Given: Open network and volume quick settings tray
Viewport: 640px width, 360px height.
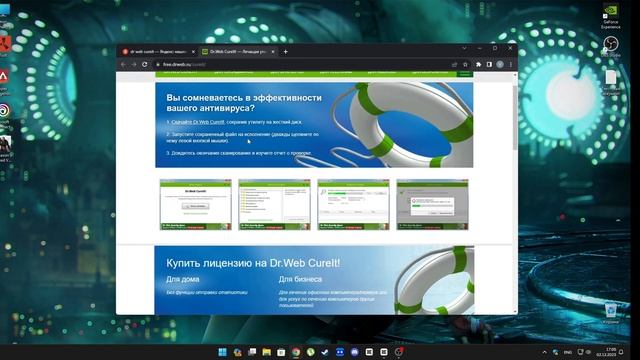Looking at the screenshot, I should 584,352.
